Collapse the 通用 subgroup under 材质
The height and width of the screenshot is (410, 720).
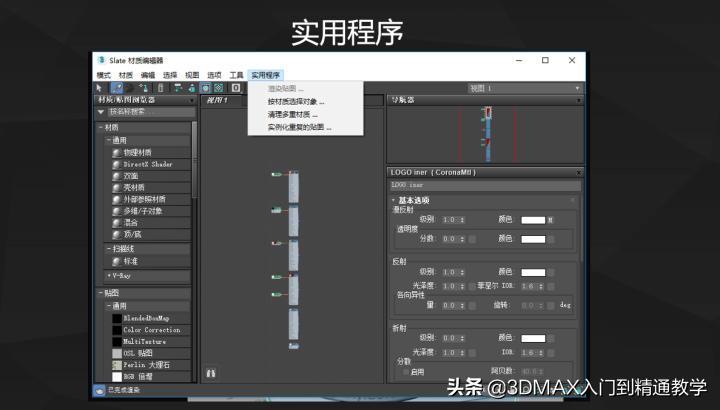109,140
